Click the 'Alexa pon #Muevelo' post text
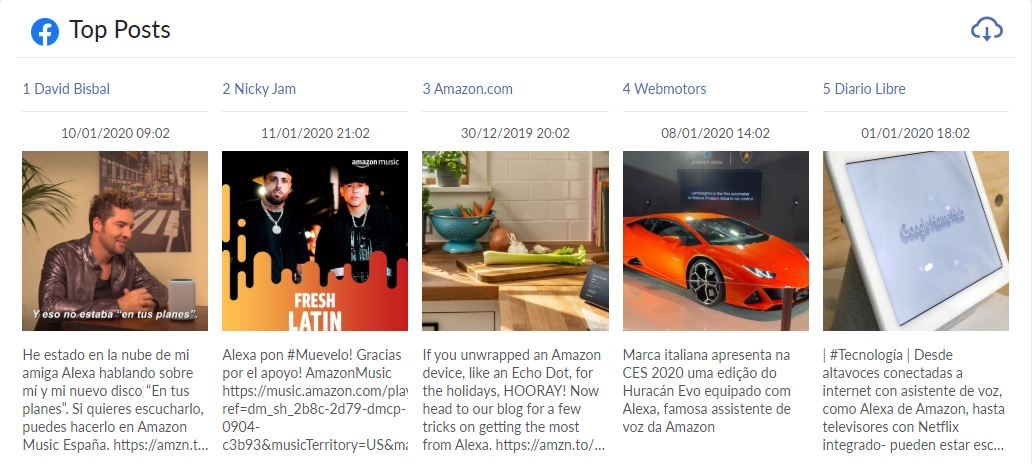Image resolution: width=1032 pixels, height=464 pixels. pos(315,400)
